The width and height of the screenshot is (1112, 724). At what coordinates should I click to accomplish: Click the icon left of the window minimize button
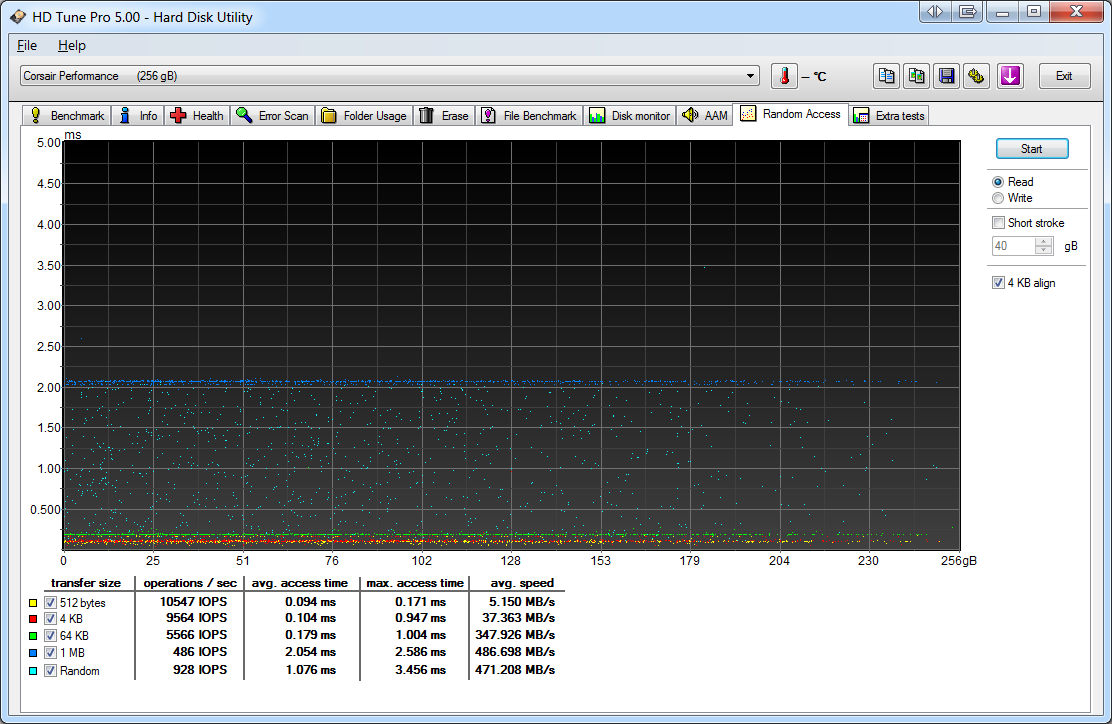(x=967, y=12)
